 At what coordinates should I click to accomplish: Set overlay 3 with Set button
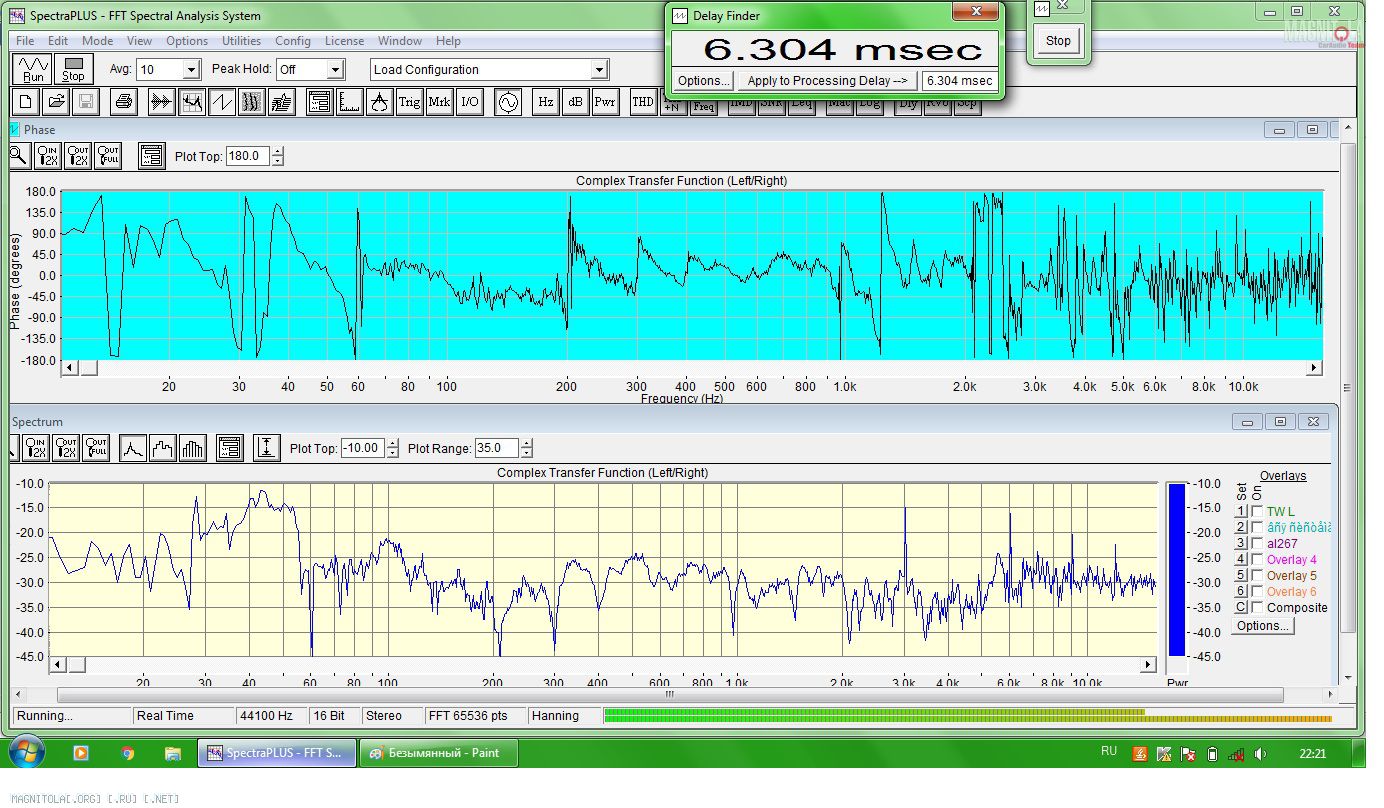(x=1241, y=543)
